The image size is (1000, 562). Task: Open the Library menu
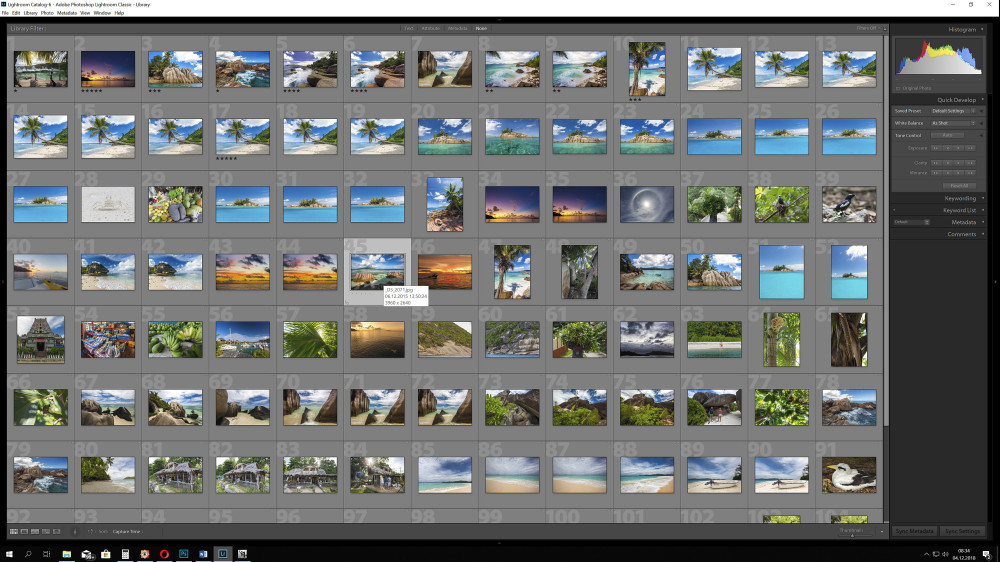[x=31, y=13]
